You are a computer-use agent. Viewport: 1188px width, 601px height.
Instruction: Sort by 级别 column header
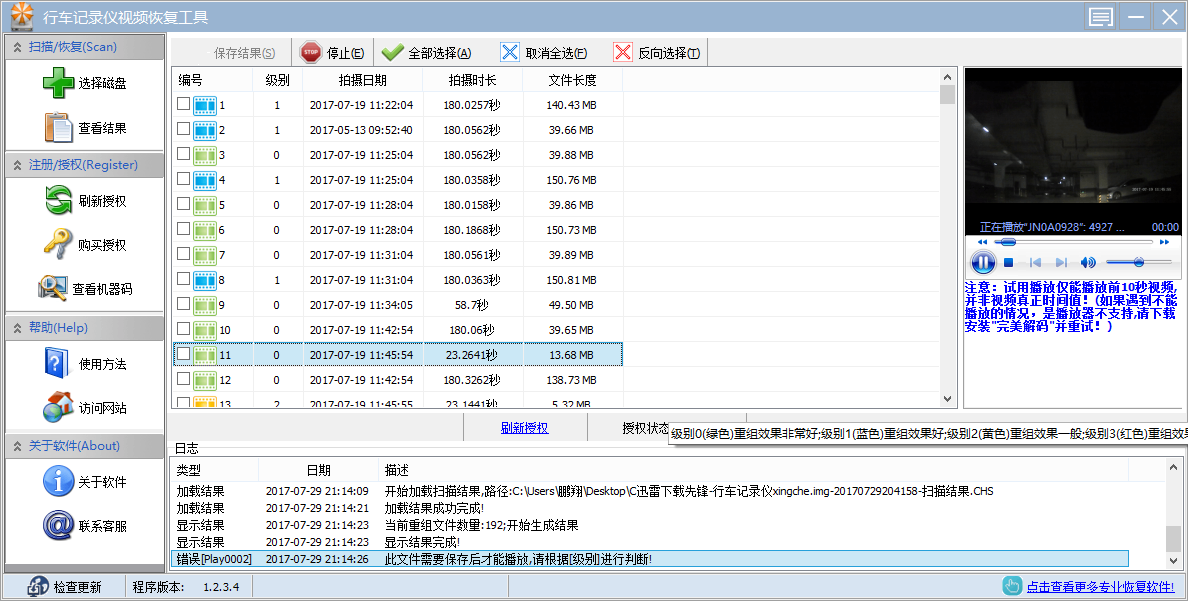click(x=277, y=80)
